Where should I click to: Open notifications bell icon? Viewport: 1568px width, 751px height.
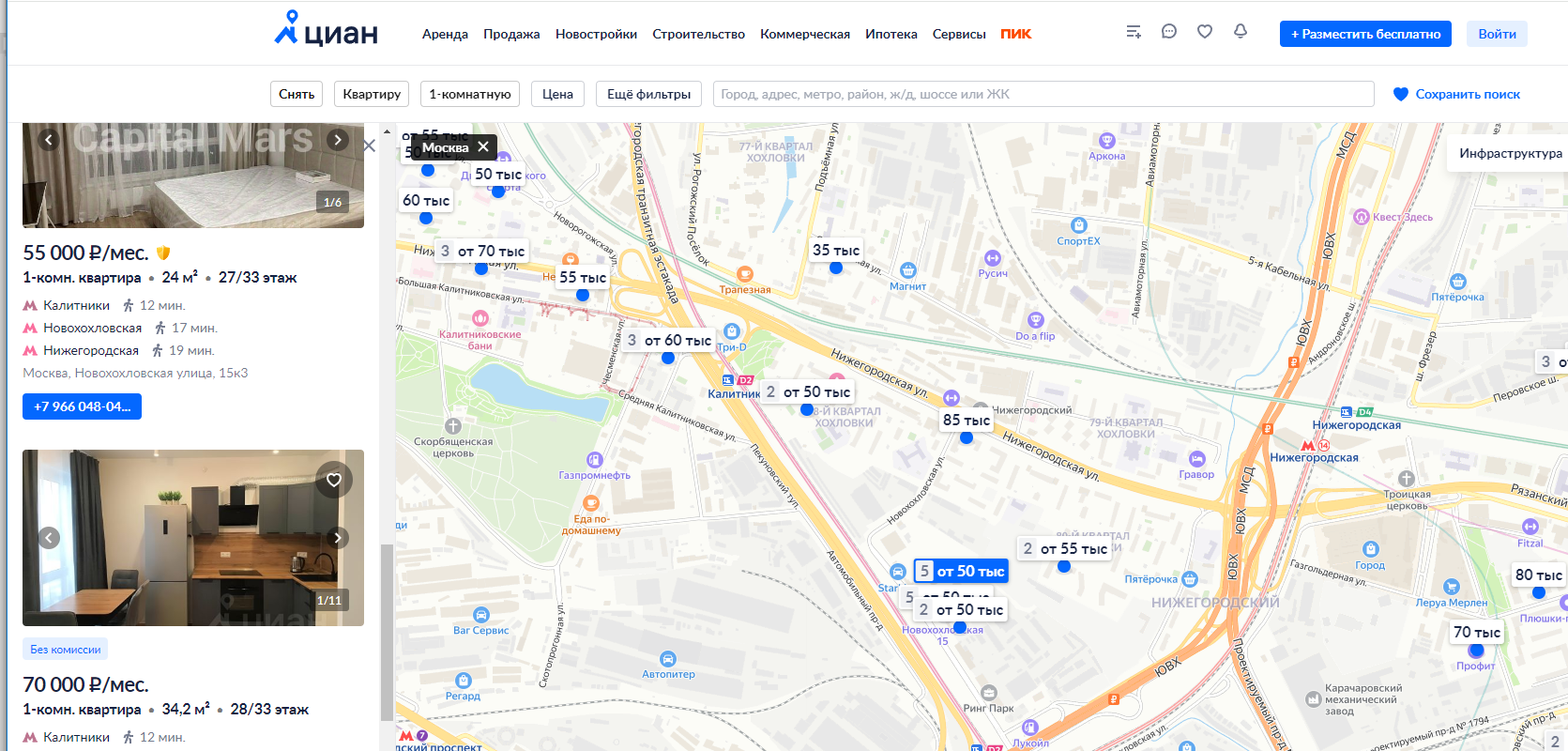click(x=1241, y=32)
